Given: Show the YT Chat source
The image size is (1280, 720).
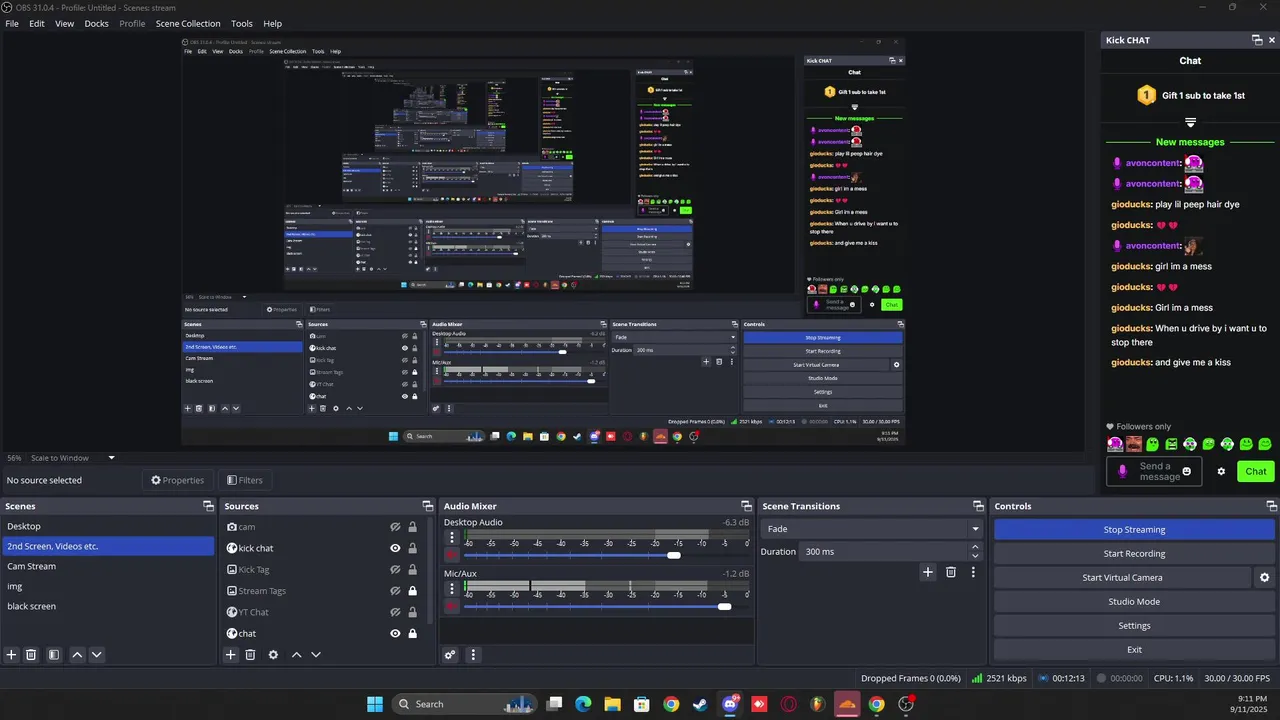Looking at the screenshot, I should pyautogui.click(x=395, y=612).
